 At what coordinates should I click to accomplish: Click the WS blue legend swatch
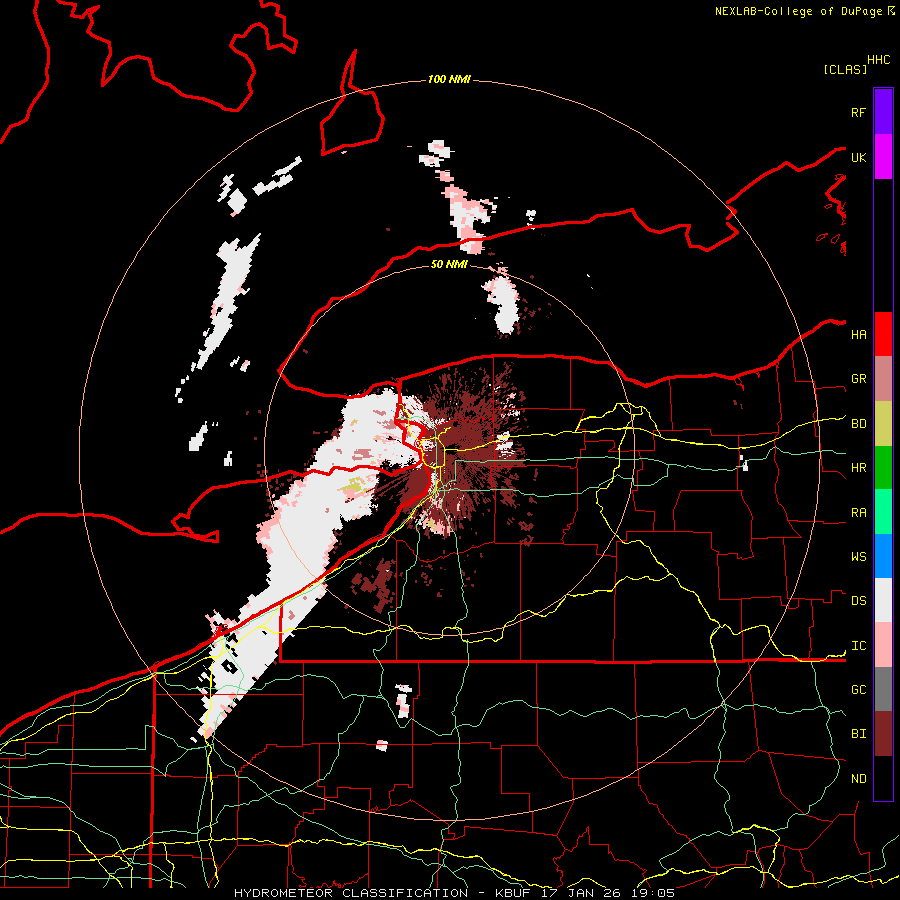click(x=883, y=556)
